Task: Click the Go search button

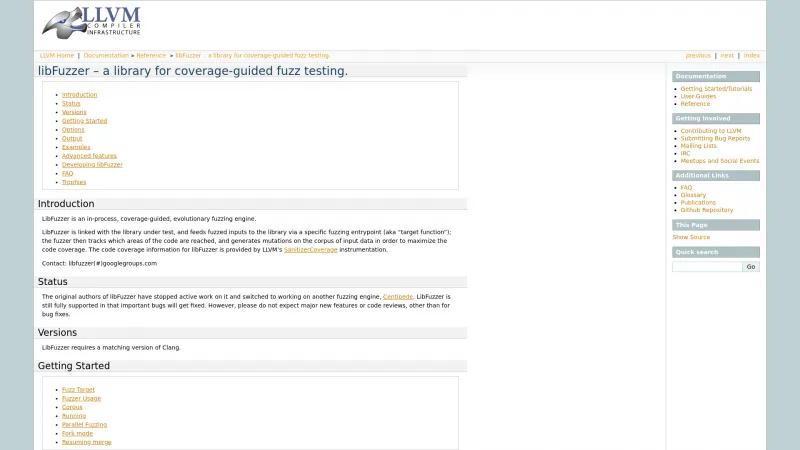Action: click(751, 267)
